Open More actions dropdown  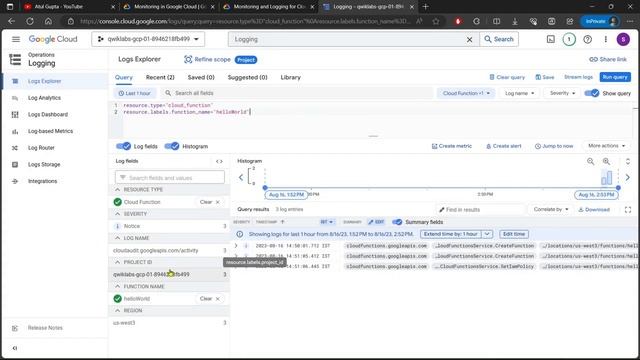coord(607,146)
